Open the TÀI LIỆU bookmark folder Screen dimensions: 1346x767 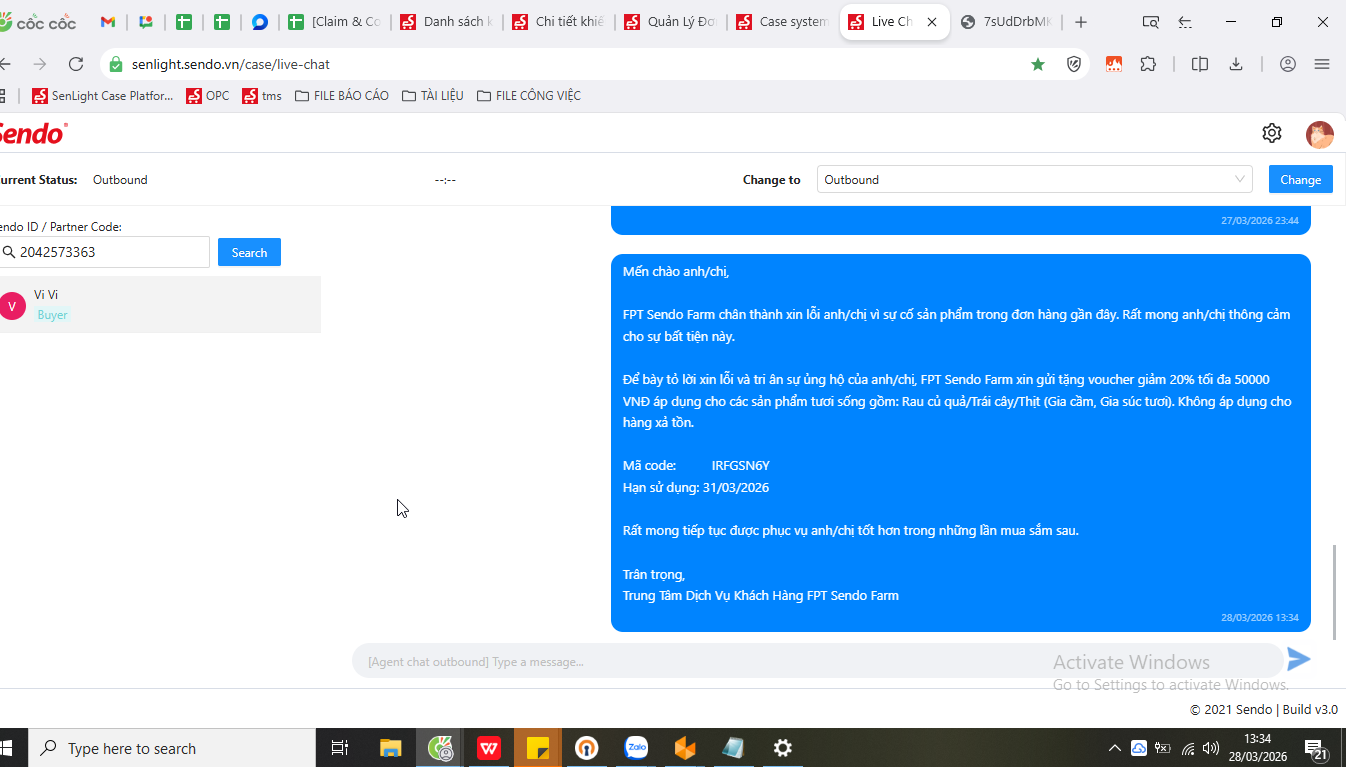click(x=433, y=96)
